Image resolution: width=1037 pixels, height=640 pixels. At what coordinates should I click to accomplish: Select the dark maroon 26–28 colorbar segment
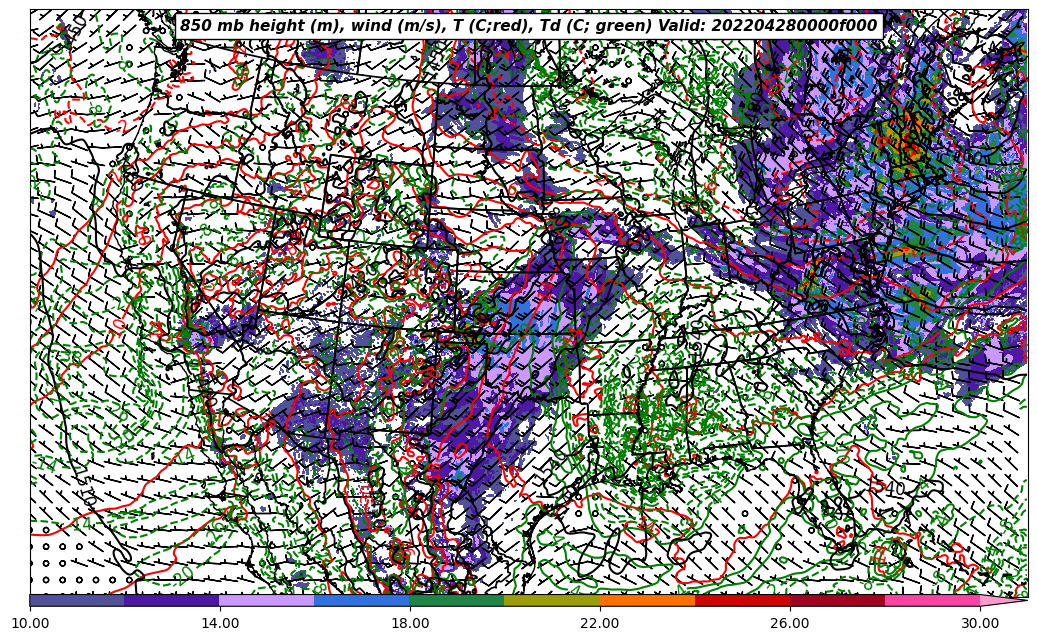point(837,600)
